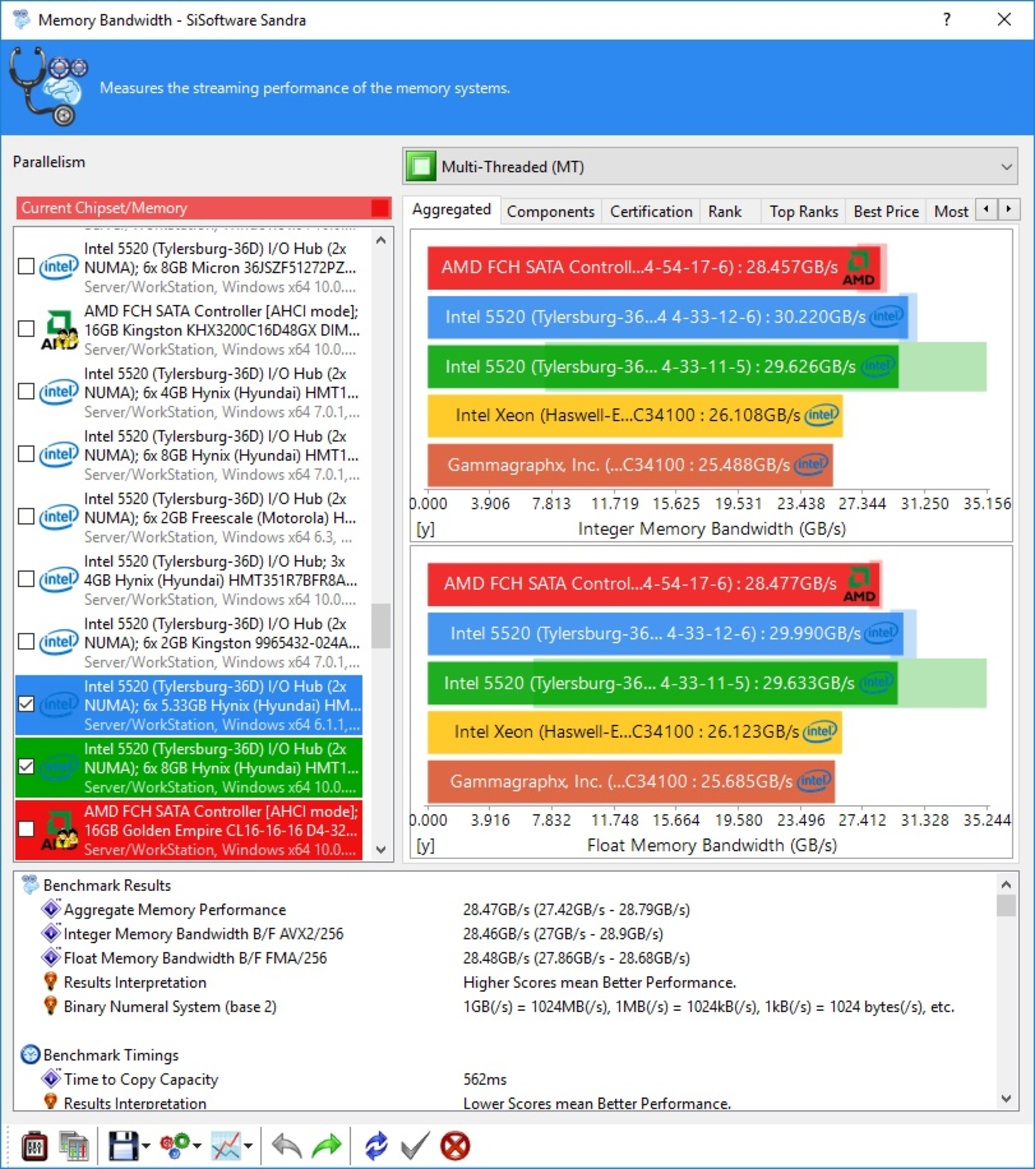Click the 28.47GB/s aggregate performance value
The height and width of the screenshot is (1169, 1035).
576,910
